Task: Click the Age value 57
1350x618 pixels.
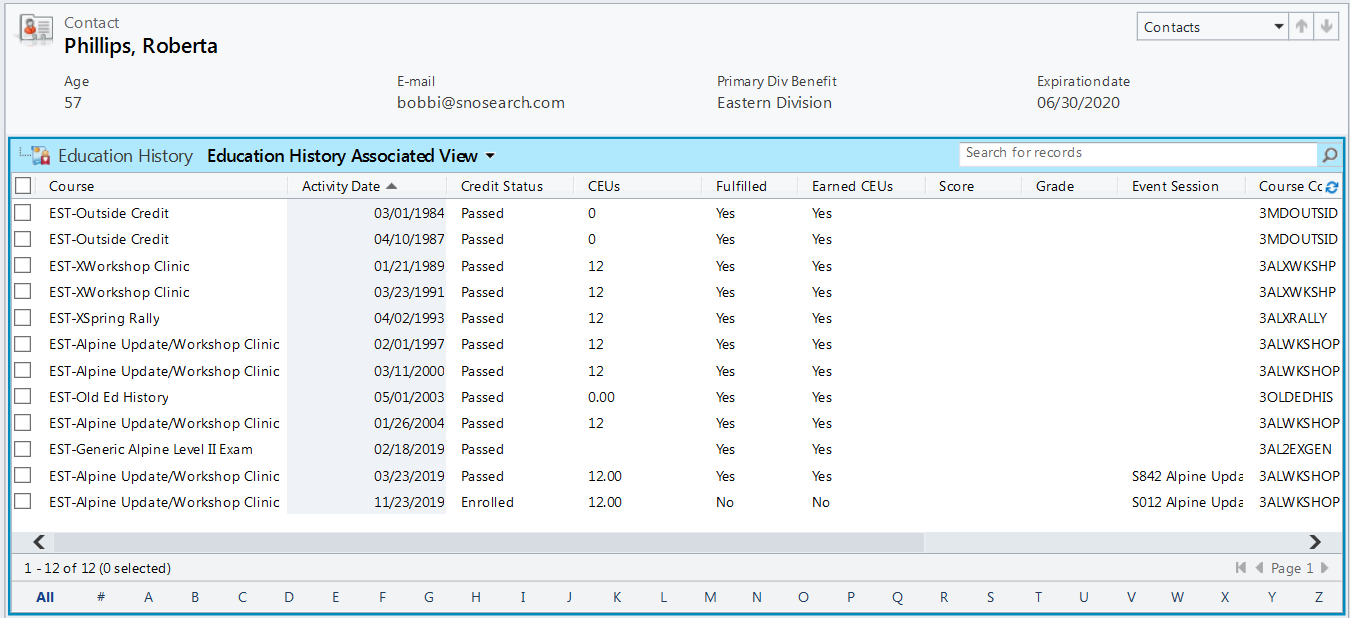Action: 73,102
